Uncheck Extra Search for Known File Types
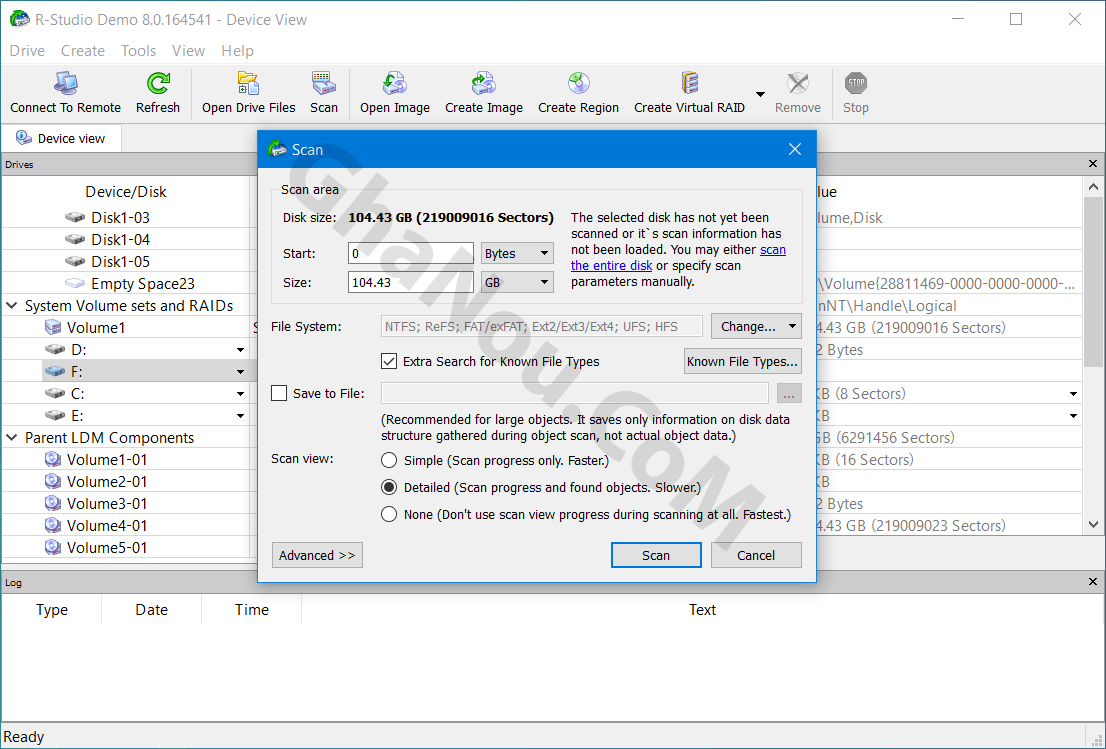 coord(389,361)
